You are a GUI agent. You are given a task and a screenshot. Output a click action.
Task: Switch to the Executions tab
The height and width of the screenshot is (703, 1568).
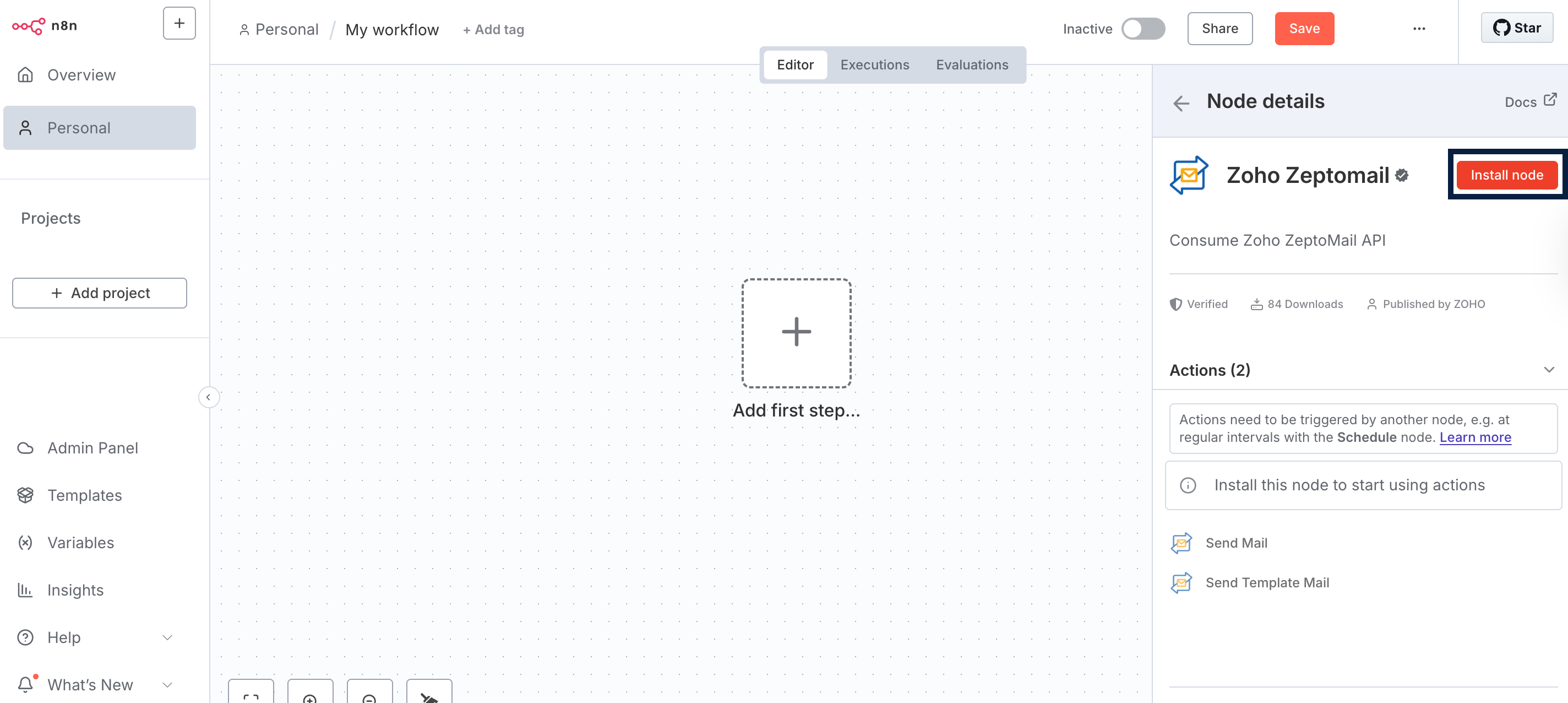874,64
